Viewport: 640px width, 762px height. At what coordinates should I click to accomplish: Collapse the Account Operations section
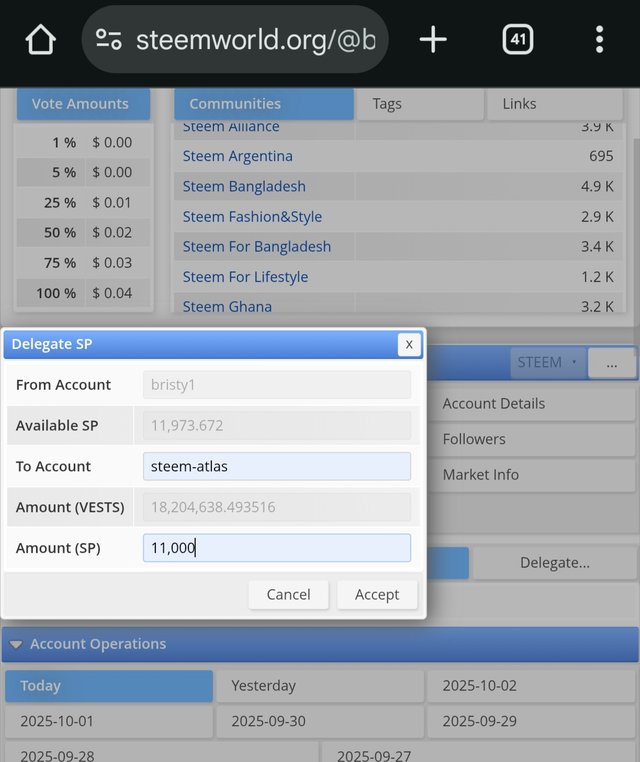pos(16,644)
